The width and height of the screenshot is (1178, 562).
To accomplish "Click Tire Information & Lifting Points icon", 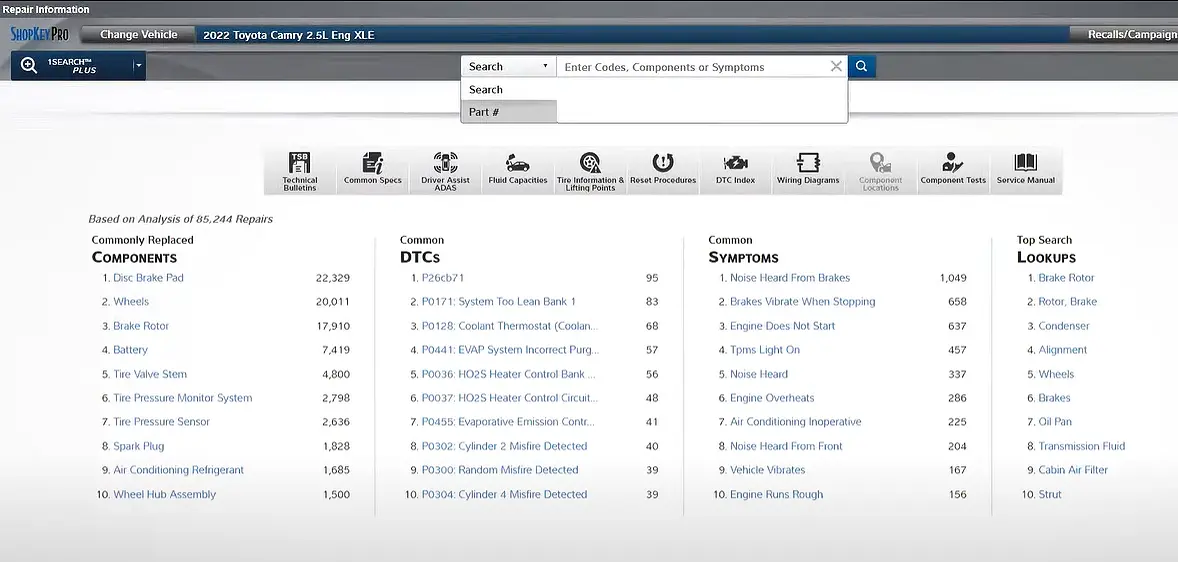I will 590,170.
